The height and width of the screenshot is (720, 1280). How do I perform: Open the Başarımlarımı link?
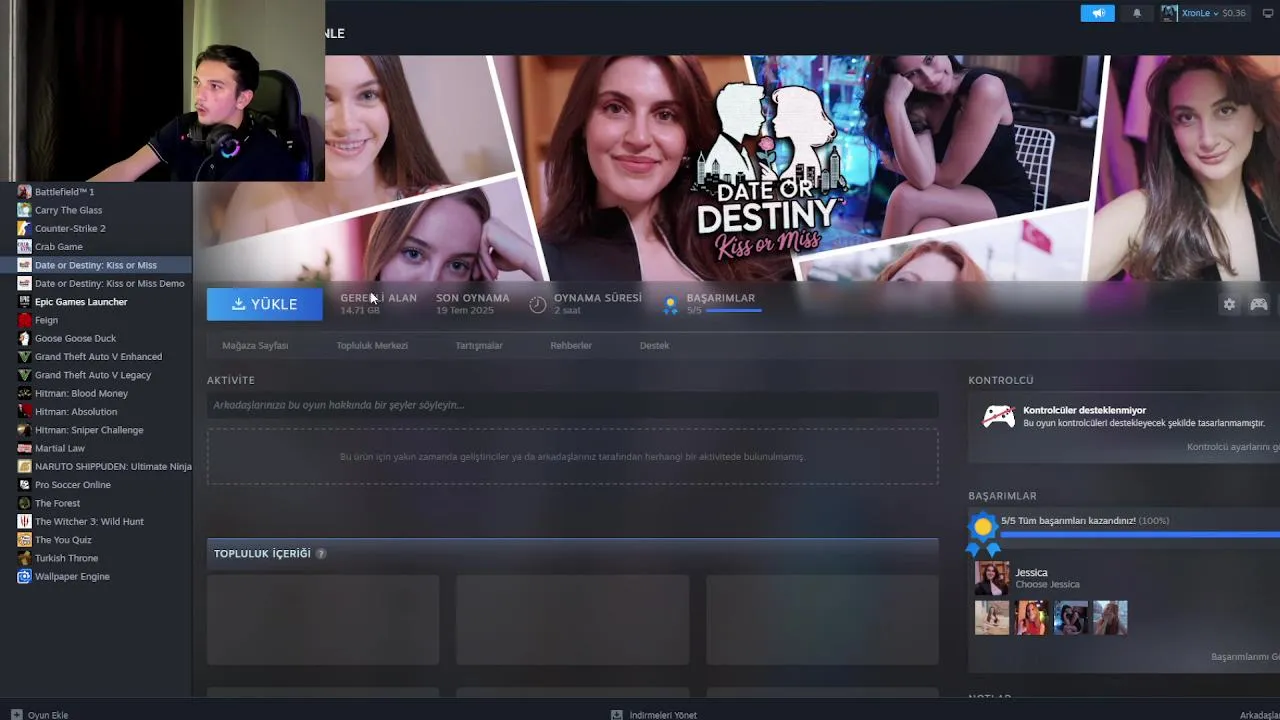pos(1245,657)
